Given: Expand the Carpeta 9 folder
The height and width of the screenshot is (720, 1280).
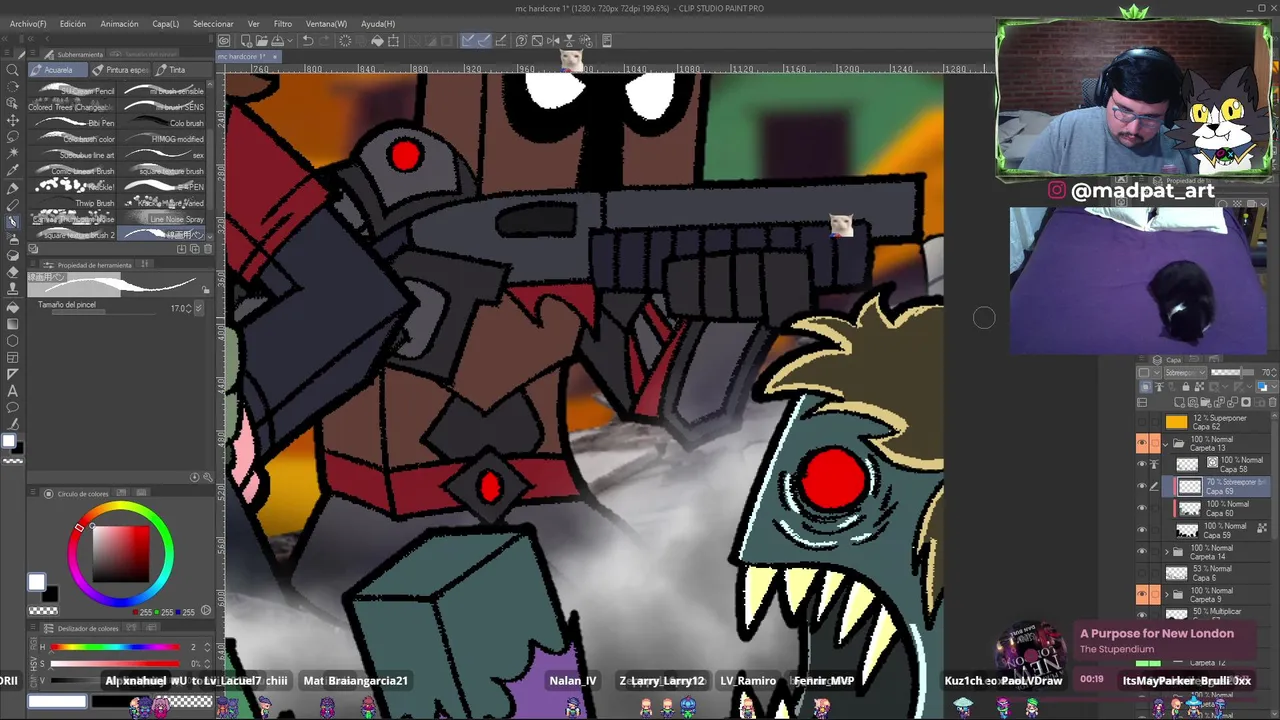Looking at the screenshot, I should (x=1166, y=594).
